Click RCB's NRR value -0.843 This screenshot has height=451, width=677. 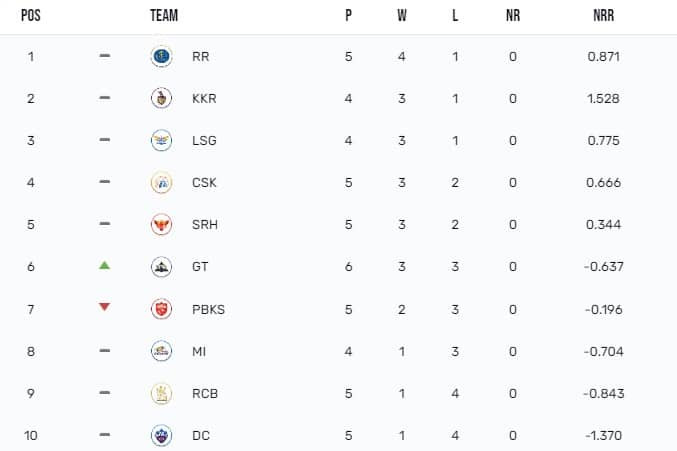tap(604, 394)
